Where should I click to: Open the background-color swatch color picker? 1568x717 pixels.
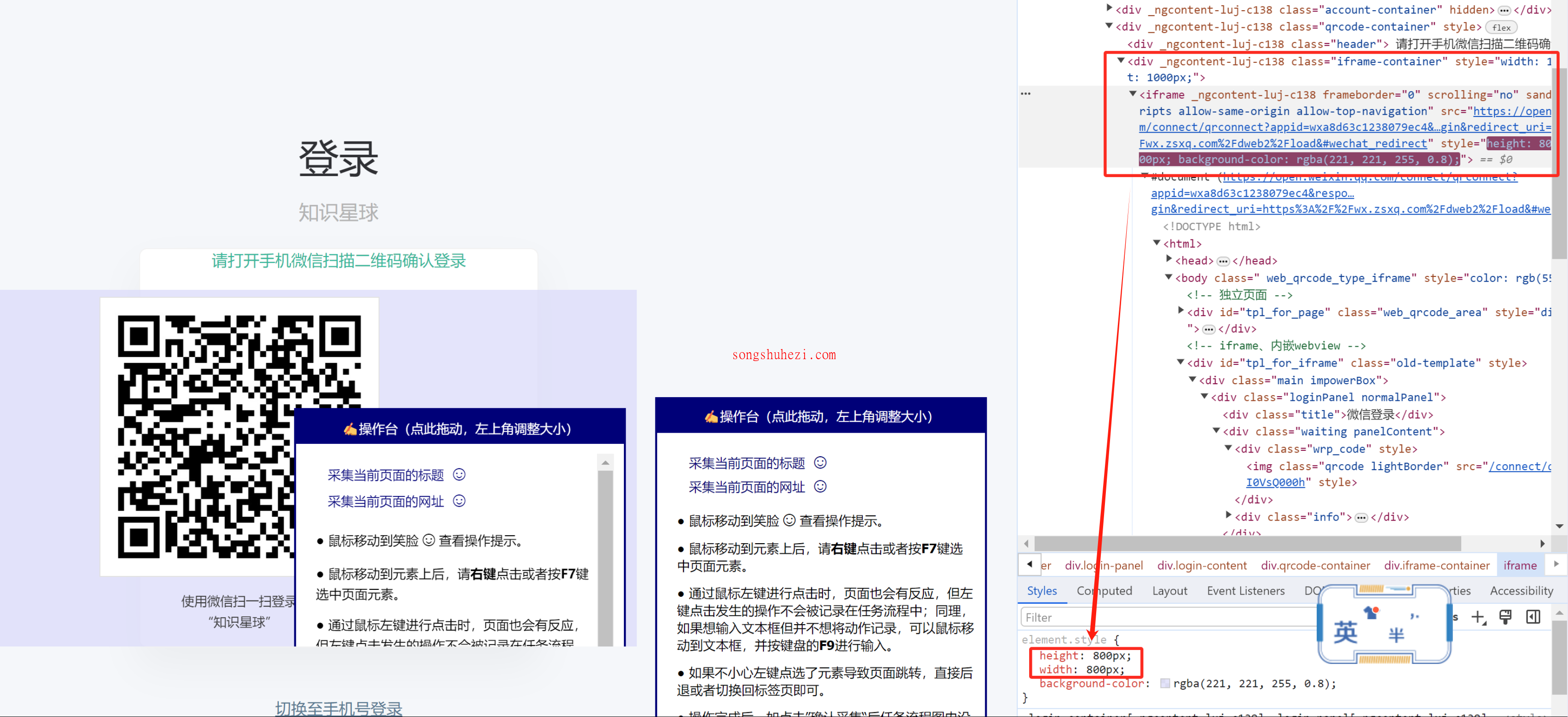1165,684
